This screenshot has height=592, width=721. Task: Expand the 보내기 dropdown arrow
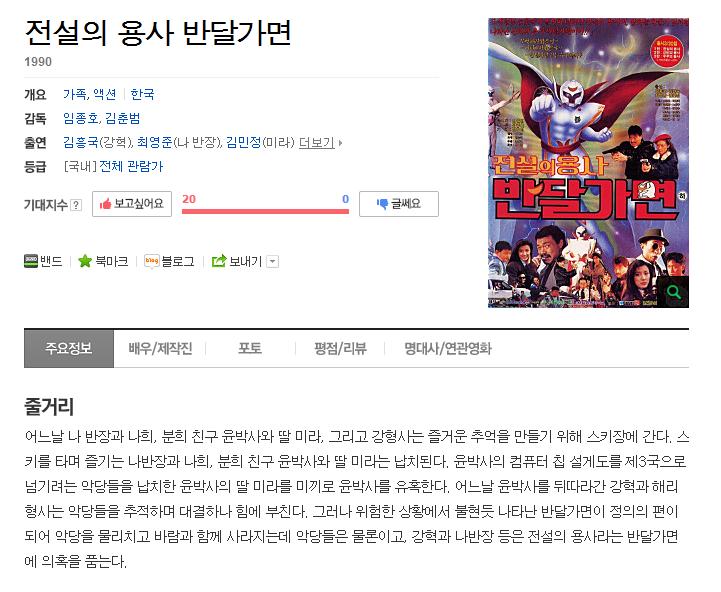pos(273,262)
